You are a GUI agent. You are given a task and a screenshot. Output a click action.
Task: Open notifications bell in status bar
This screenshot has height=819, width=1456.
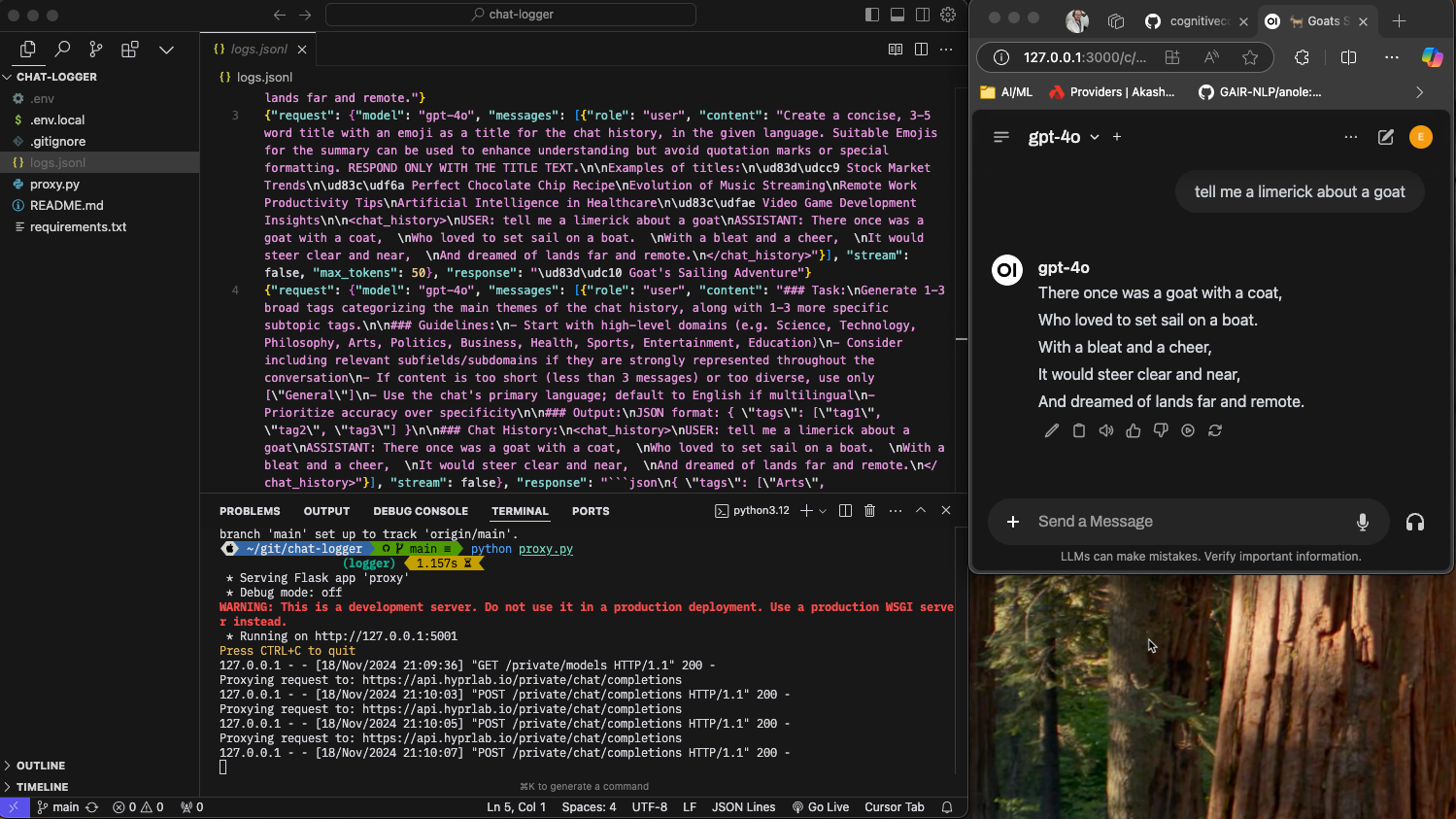tap(947, 807)
